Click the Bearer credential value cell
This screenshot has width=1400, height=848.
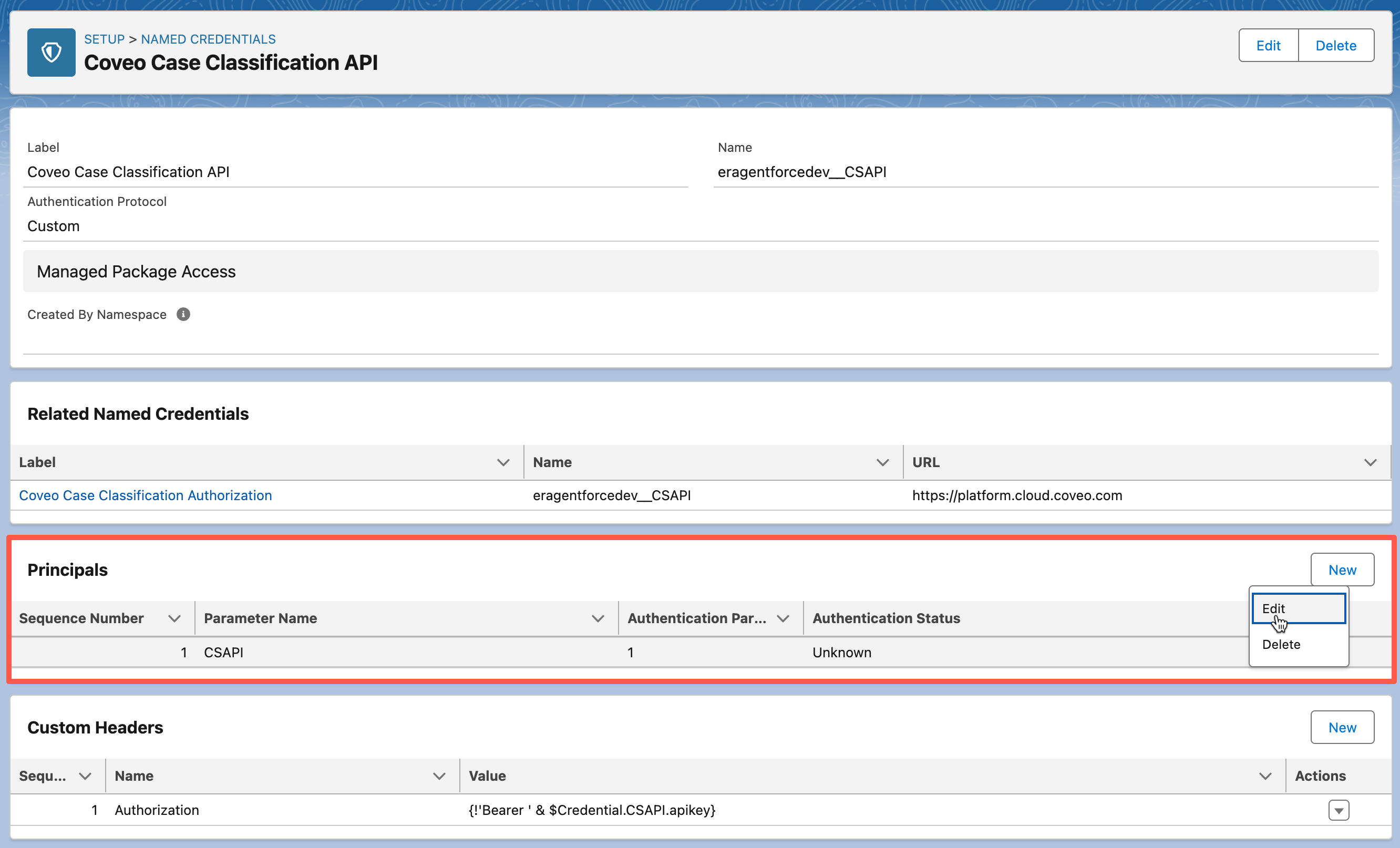pyautogui.click(x=592, y=810)
